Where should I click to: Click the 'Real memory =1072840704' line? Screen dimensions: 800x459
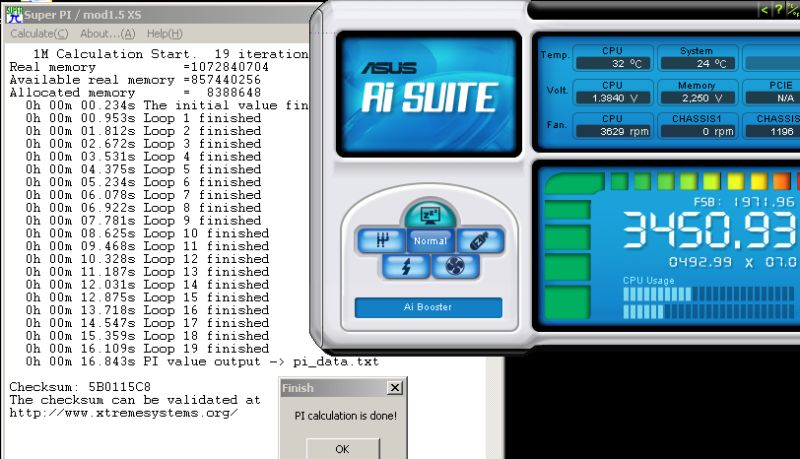pos(139,67)
